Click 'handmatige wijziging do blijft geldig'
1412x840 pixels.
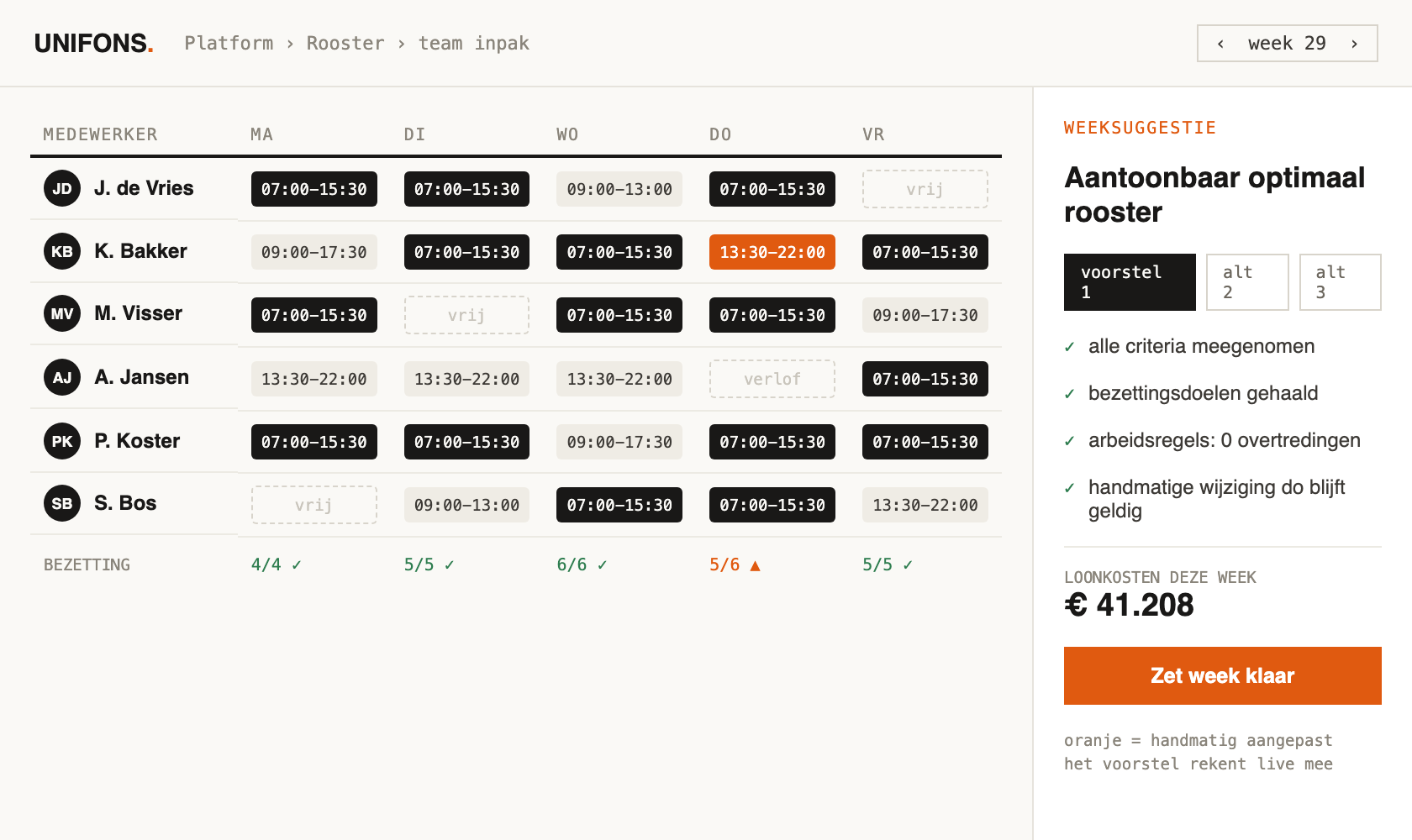[1216, 499]
